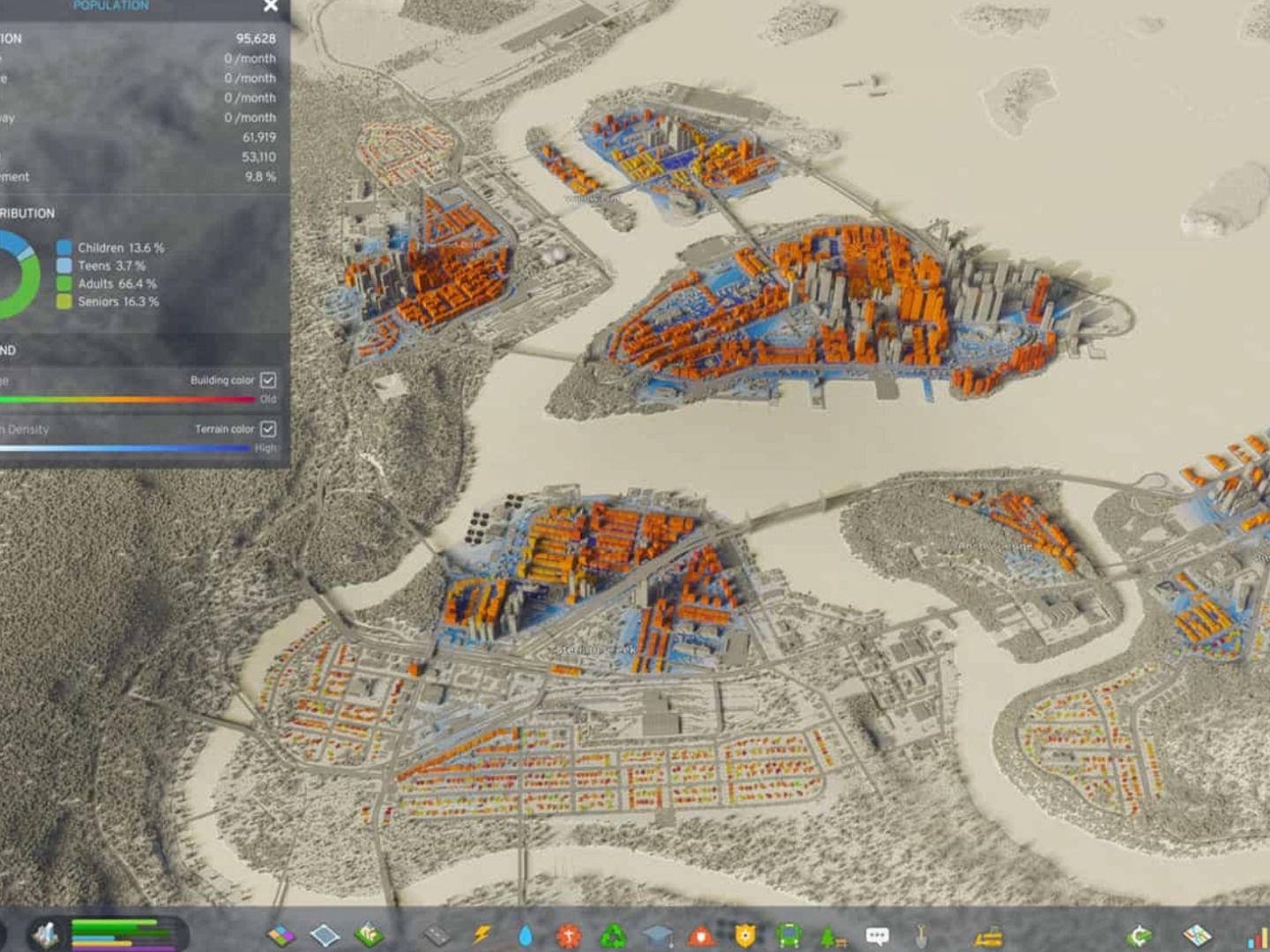
Task: Open the Fire and Rescue menu
Action: [x=702, y=935]
